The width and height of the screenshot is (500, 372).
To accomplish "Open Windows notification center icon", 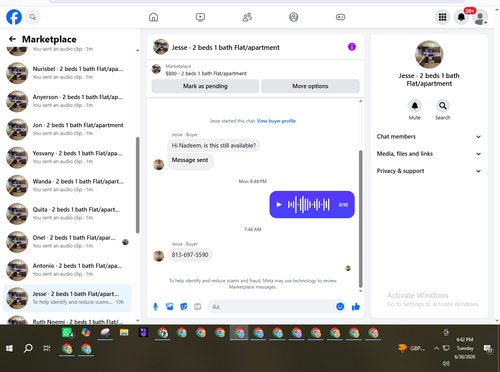I will point(488,349).
